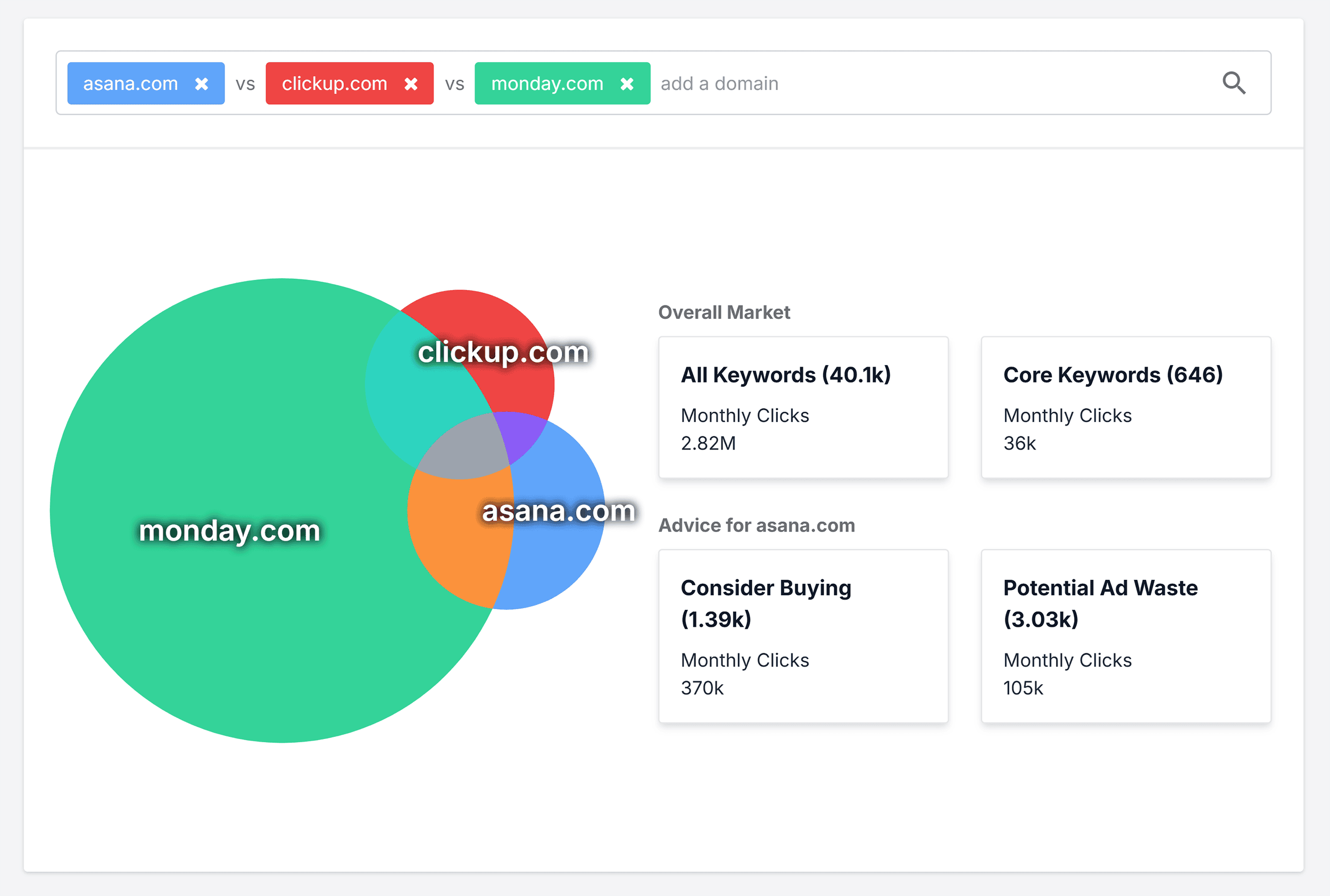
Task: Click the 2.82M Monthly Clicks value
Action: (x=708, y=443)
